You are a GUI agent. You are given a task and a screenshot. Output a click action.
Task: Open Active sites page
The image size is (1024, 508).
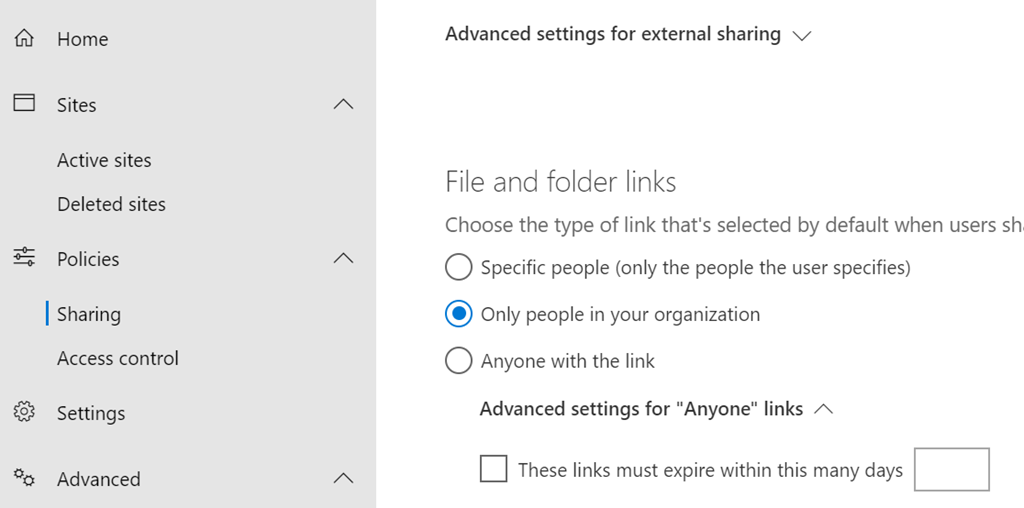click(104, 160)
